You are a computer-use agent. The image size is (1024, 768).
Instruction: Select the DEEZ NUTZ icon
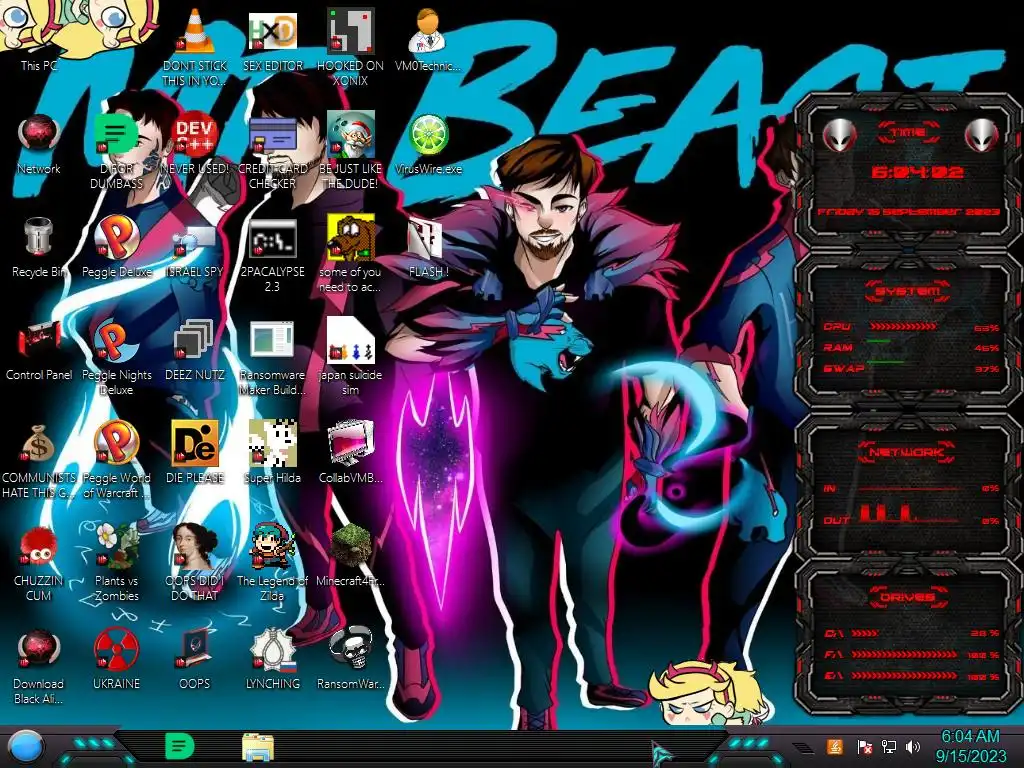[195, 350]
